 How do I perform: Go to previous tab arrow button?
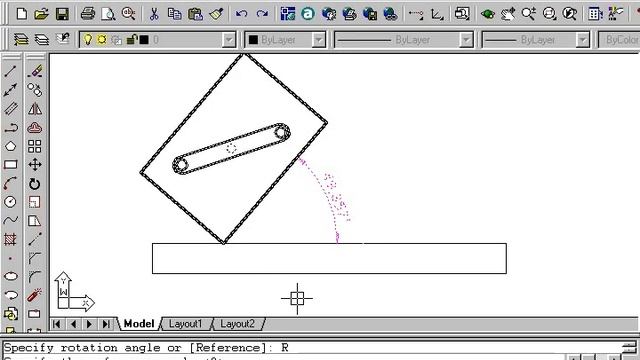click(x=73, y=324)
